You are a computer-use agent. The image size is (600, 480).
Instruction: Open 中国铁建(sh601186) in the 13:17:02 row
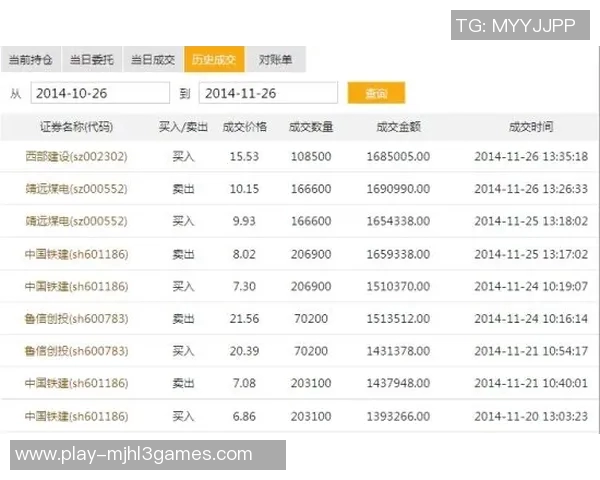click(x=77, y=254)
